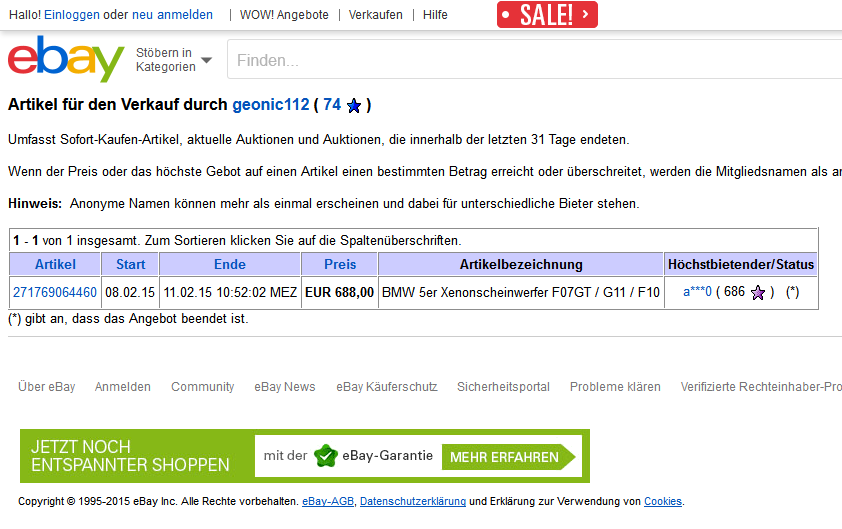Click JETZT NOCH ENTSPANNTER SHOPPEN banner text
This screenshot has width=842, height=529.
click(x=130, y=456)
